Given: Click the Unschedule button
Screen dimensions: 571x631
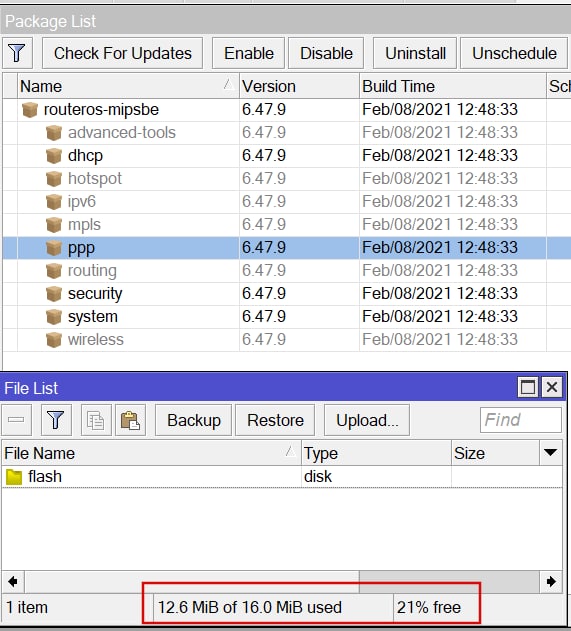Looking at the screenshot, I should click(x=514, y=53).
